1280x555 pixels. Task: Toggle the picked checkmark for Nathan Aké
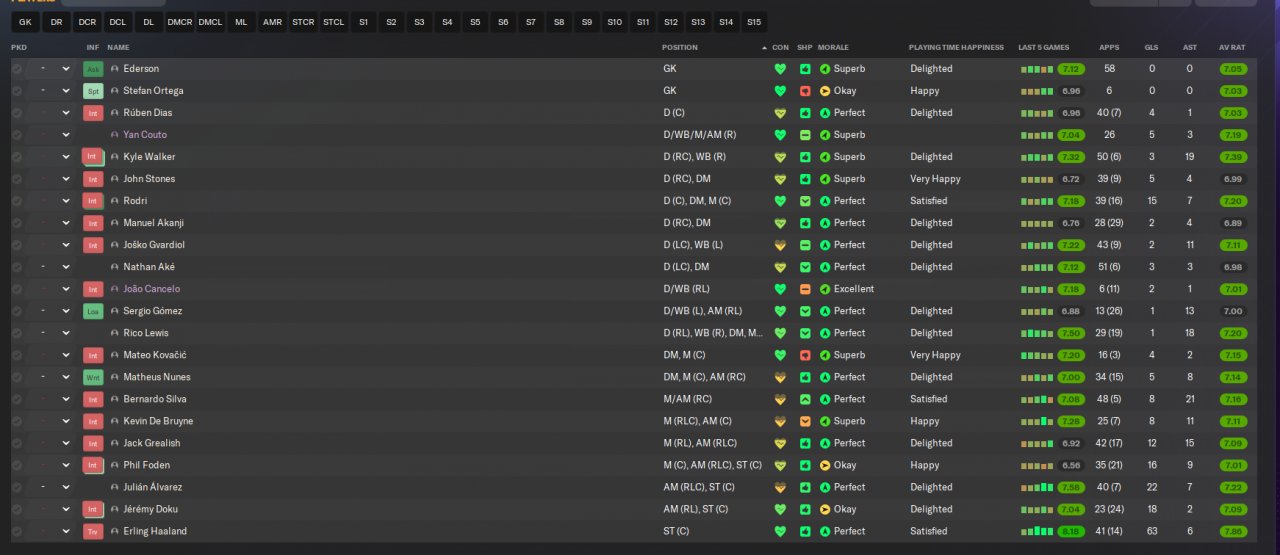tap(17, 267)
